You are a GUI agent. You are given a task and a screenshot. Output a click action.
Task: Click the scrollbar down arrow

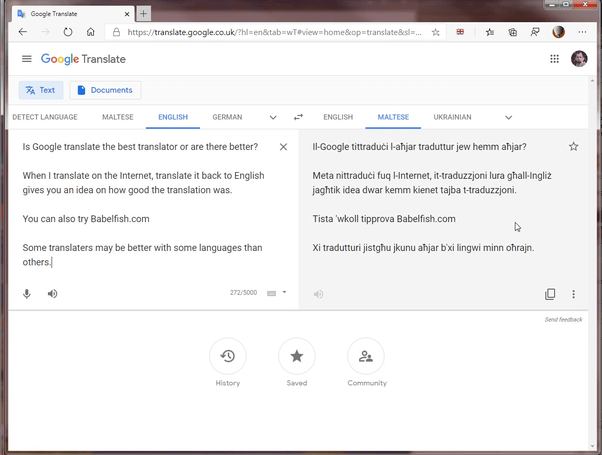point(592,446)
